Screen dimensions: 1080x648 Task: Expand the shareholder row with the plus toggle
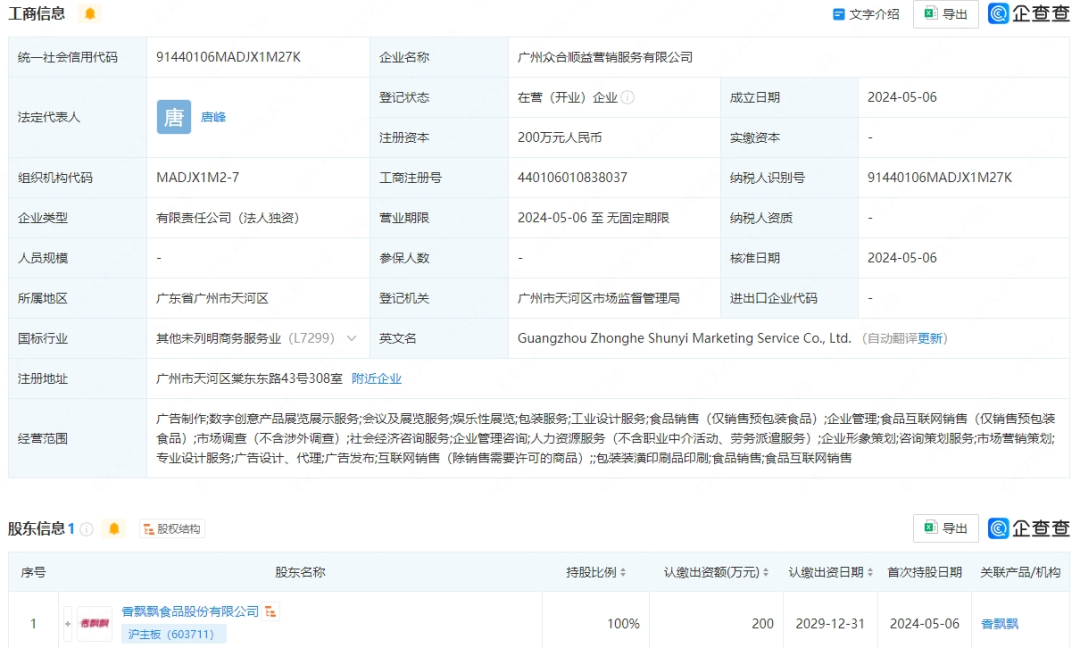68,623
